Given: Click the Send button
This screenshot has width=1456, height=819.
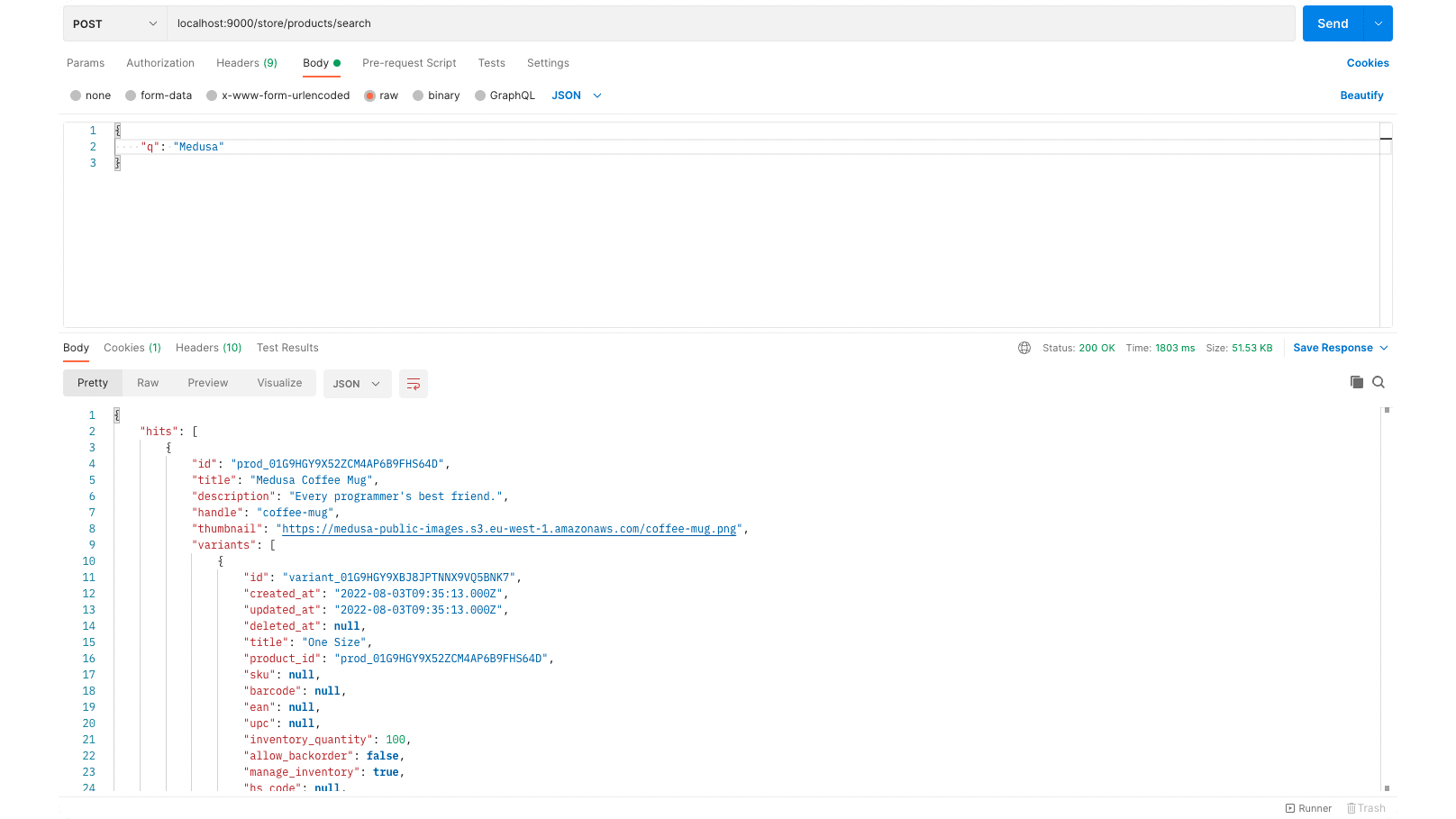Looking at the screenshot, I should pyautogui.click(x=1332, y=23).
